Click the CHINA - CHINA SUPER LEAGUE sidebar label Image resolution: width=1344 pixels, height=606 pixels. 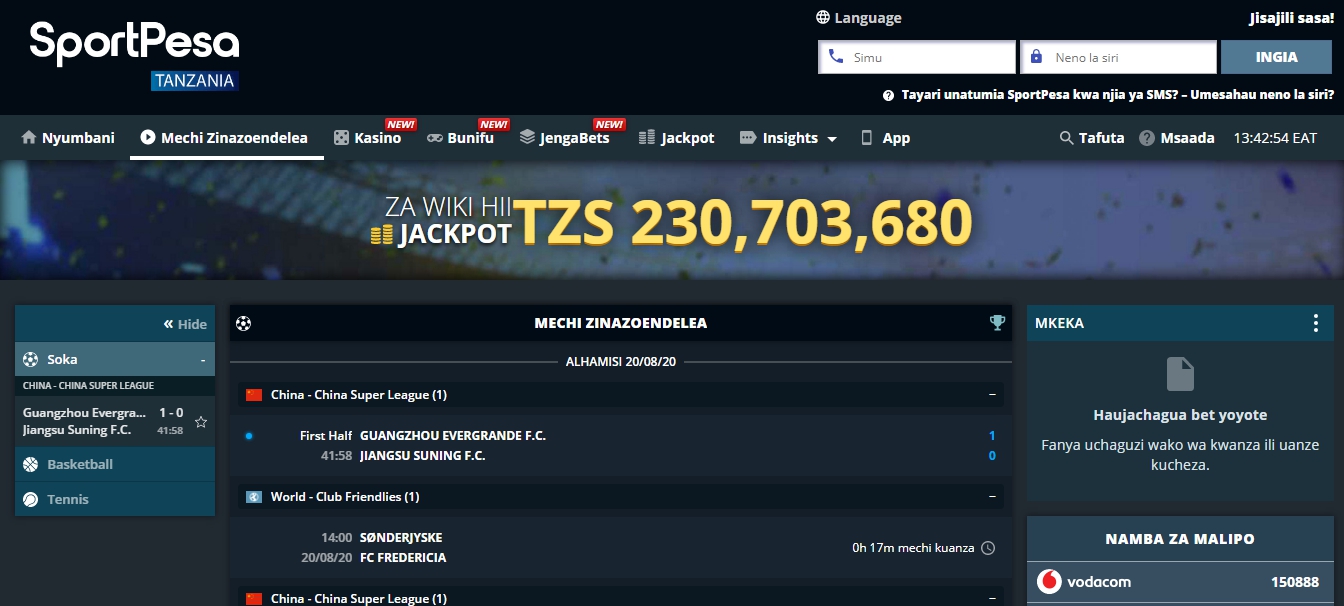(89, 385)
